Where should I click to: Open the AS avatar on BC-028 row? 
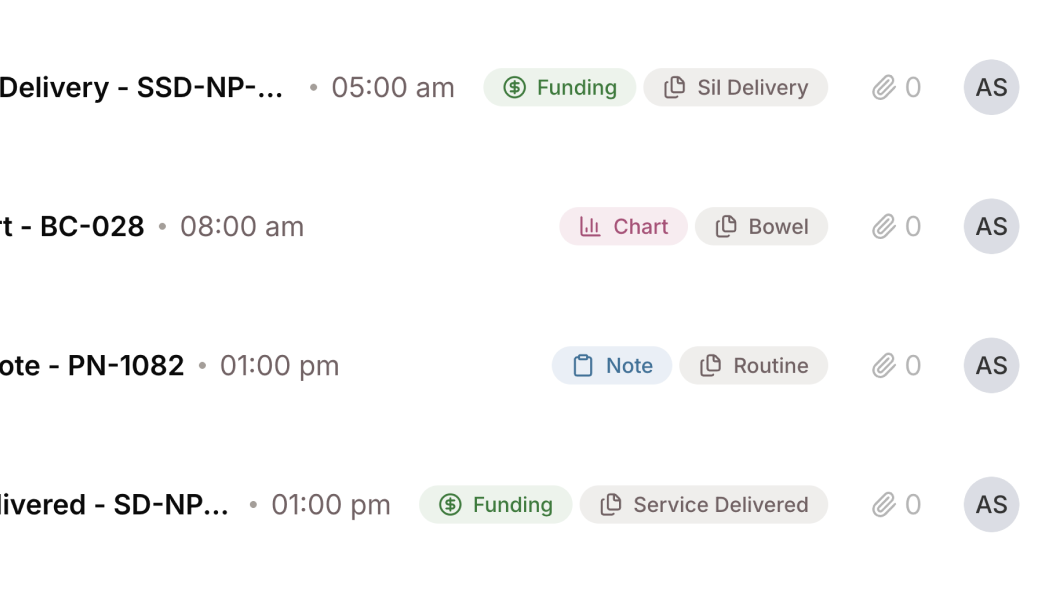click(x=991, y=227)
